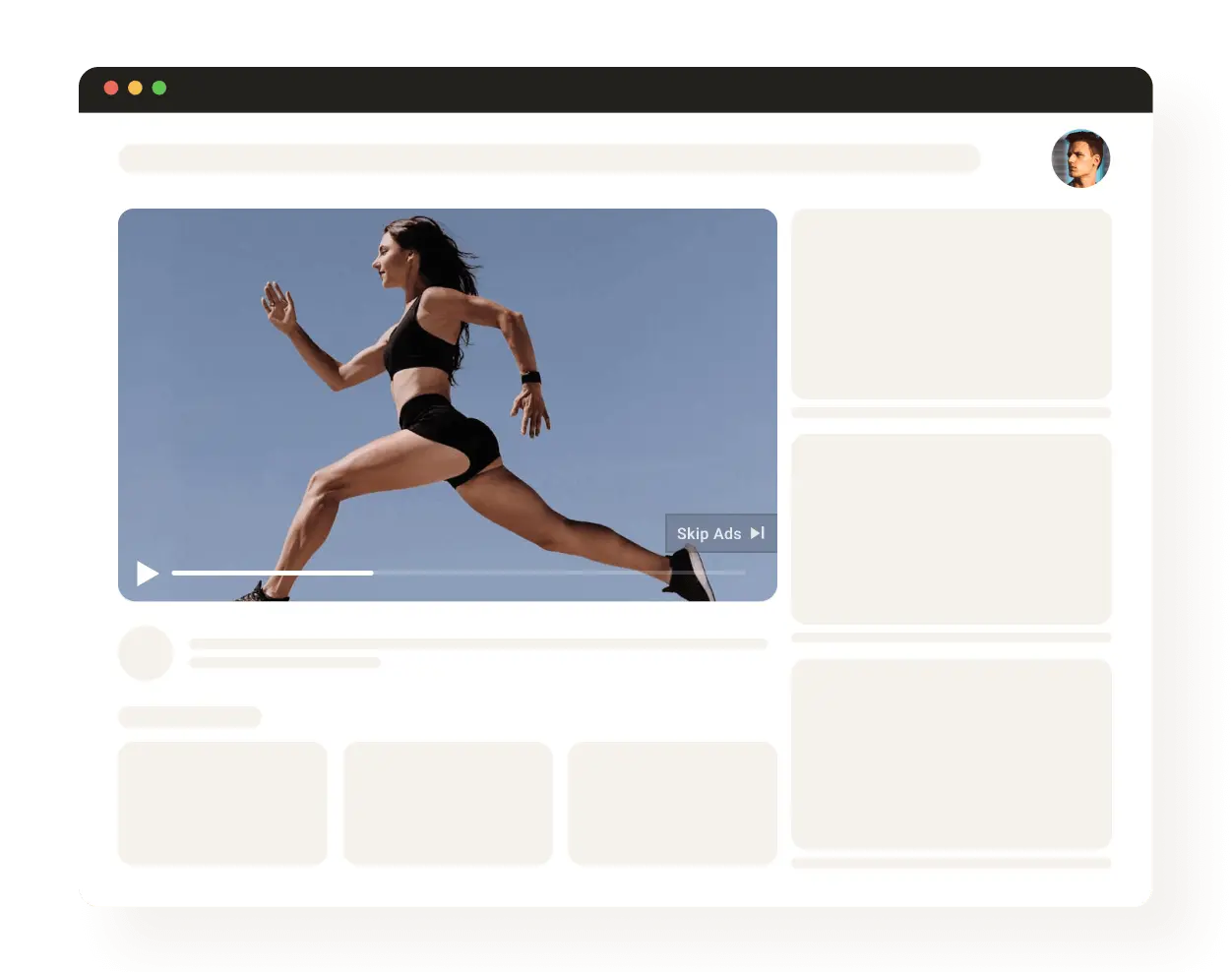The width and height of the screenshot is (1232, 972).
Task: Open the second sidebar recommendation card
Action: pyautogui.click(x=952, y=528)
